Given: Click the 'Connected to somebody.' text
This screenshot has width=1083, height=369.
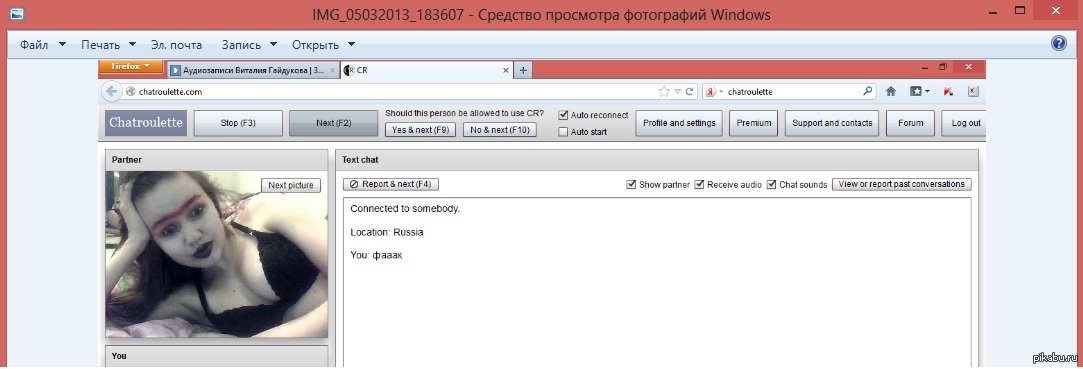Looking at the screenshot, I should pos(405,209).
